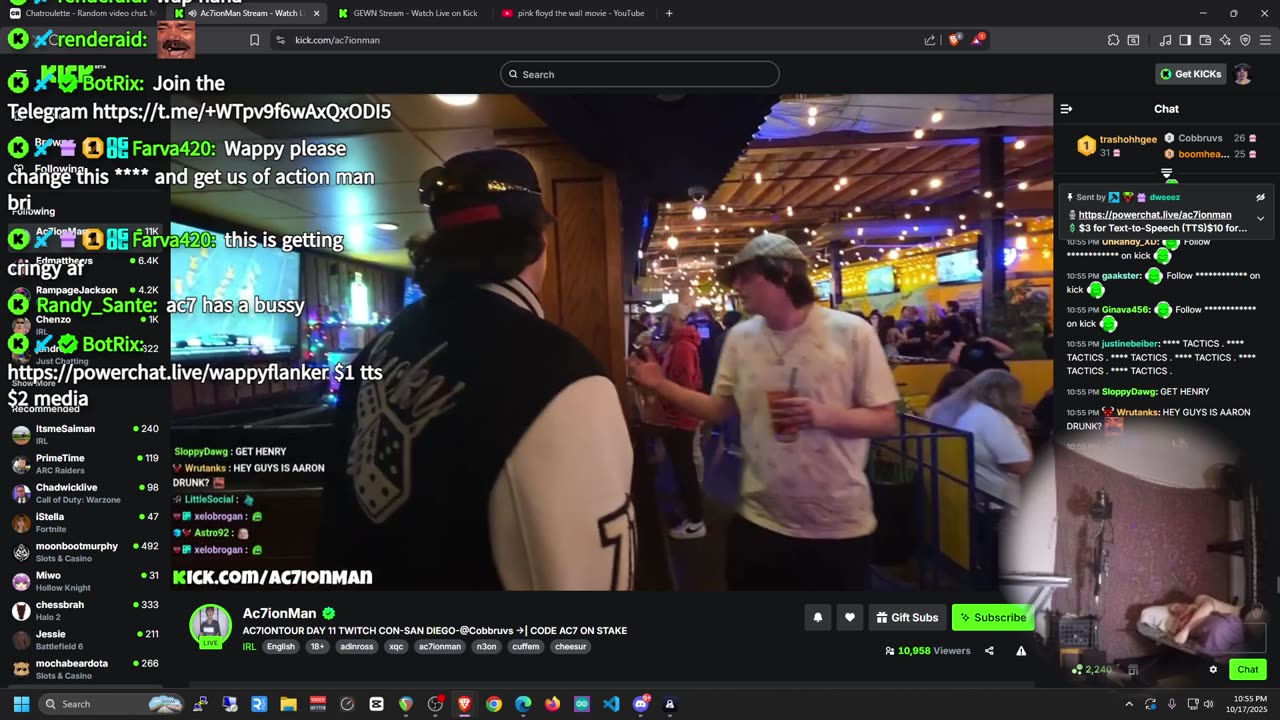The width and height of the screenshot is (1280, 720).
Task: Click the report warning triangle icon
Action: (1021, 650)
